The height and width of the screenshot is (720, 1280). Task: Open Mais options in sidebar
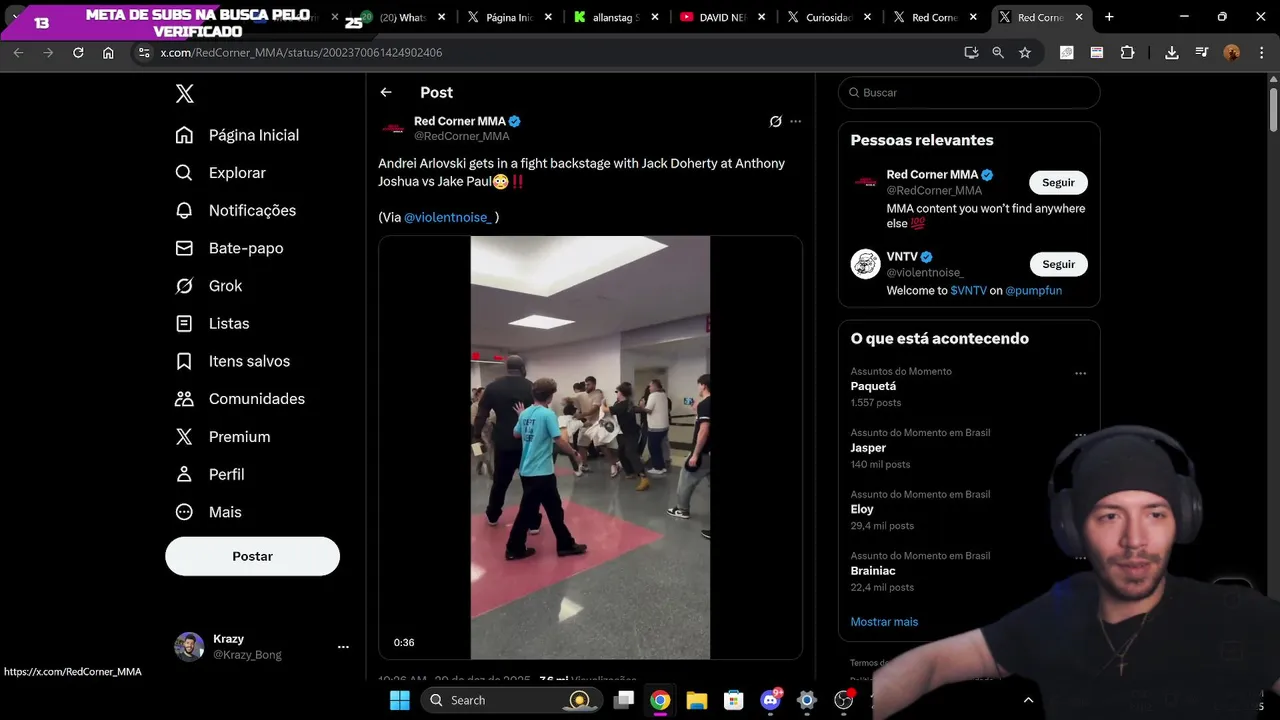pyautogui.click(x=208, y=512)
